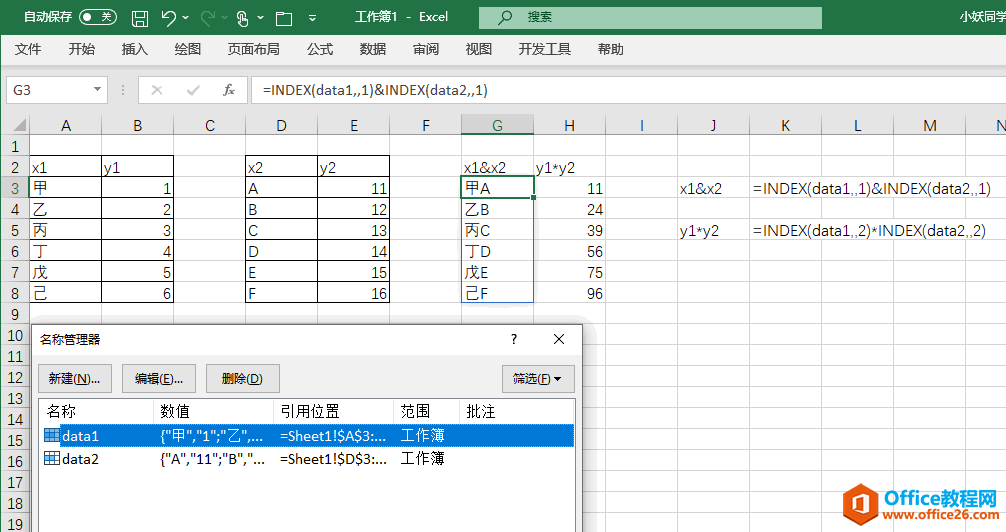Viewport: 1006px width, 532px height.
Task: Expand the Name Box dropdown arrow
Action: click(x=98, y=90)
